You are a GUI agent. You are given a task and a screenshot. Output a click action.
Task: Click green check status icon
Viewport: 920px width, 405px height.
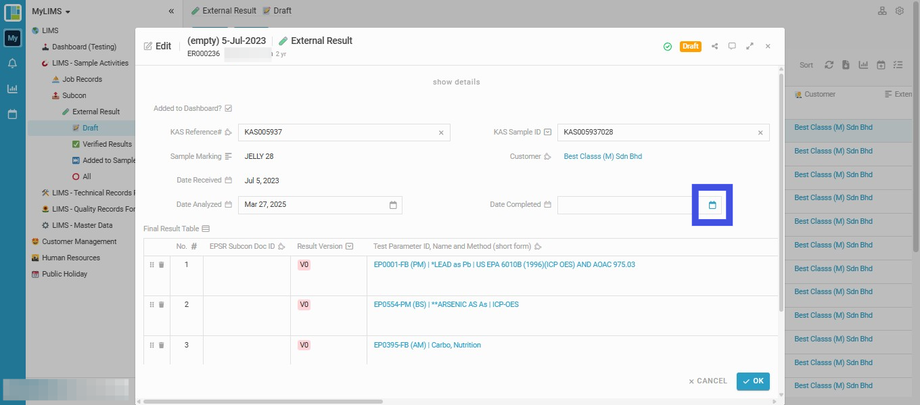click(x=668, y=46)
